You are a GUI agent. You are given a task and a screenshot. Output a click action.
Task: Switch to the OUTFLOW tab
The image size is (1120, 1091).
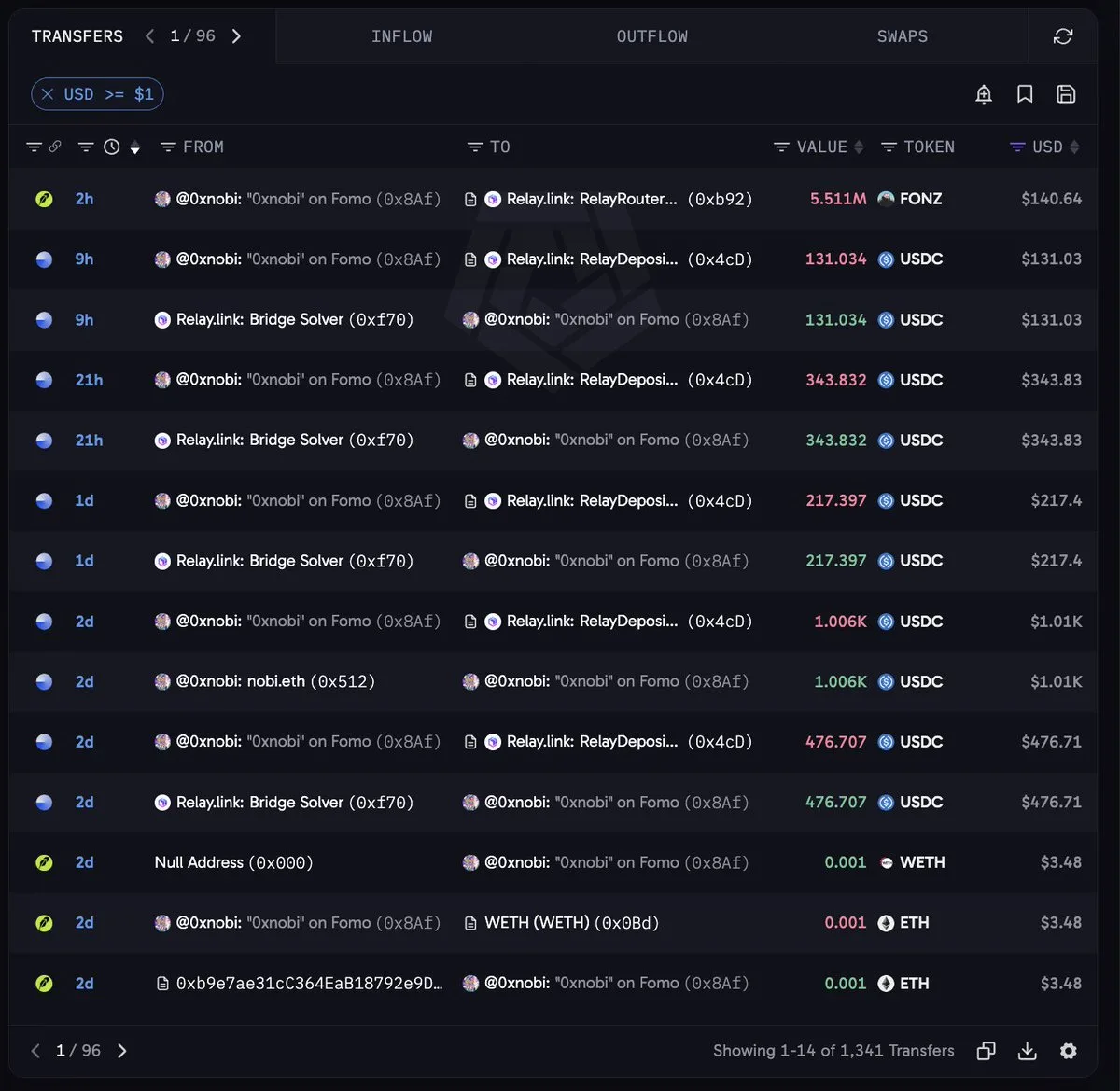[x=651, y=36]
